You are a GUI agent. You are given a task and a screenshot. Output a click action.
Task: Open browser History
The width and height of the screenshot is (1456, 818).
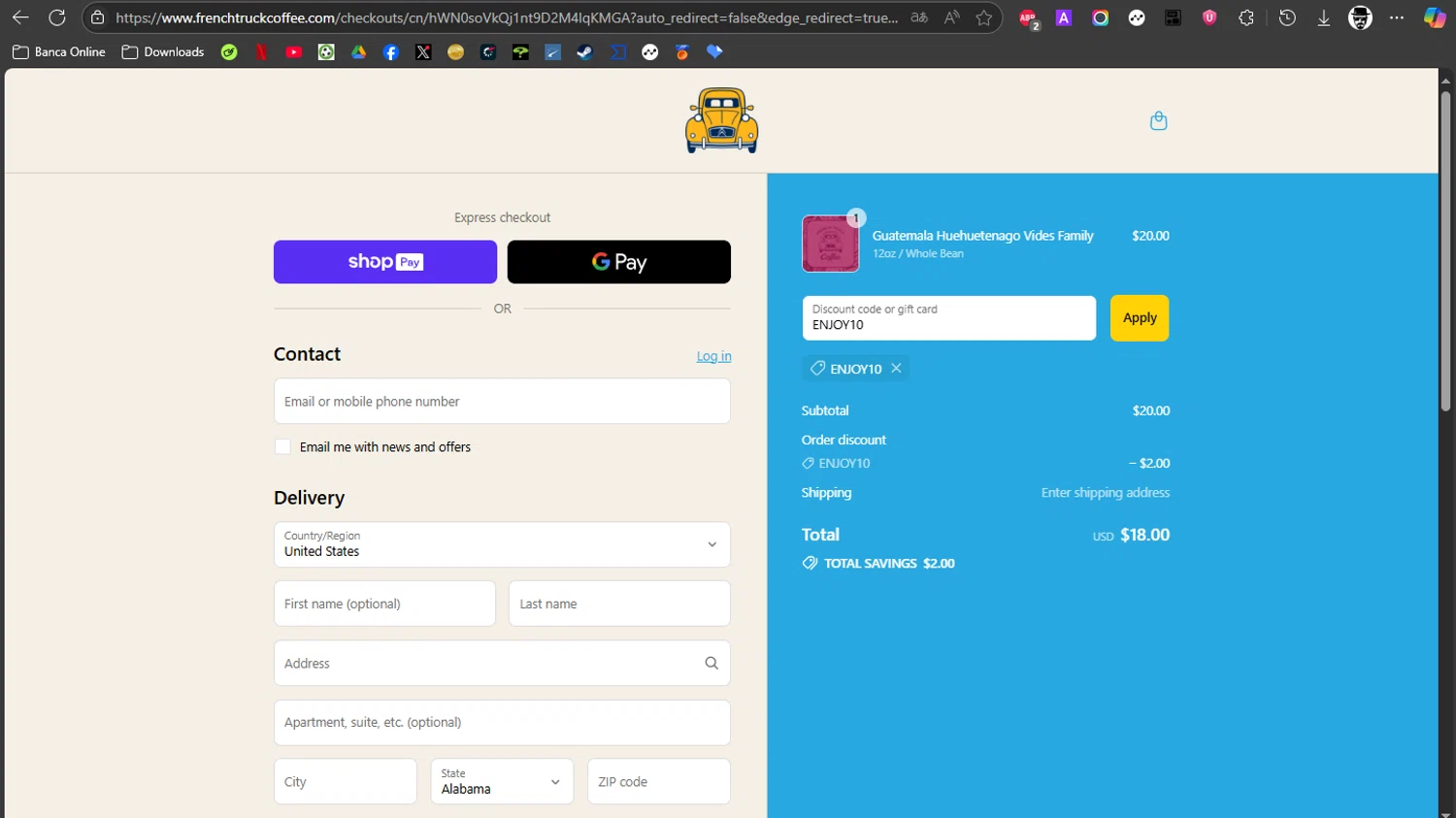pyautogui.click(x=1287, y=17)
